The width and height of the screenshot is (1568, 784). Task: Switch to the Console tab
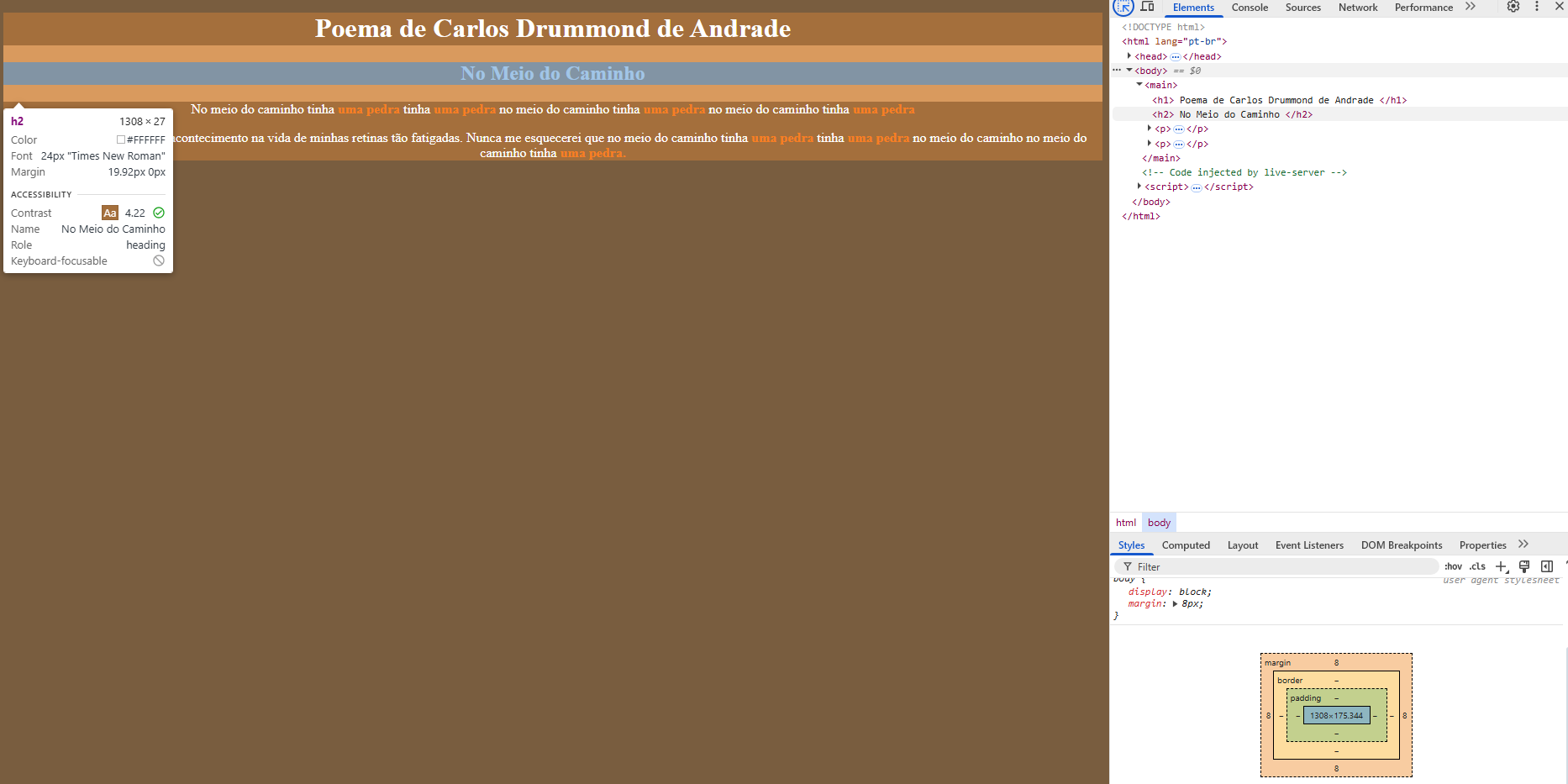1250,8
